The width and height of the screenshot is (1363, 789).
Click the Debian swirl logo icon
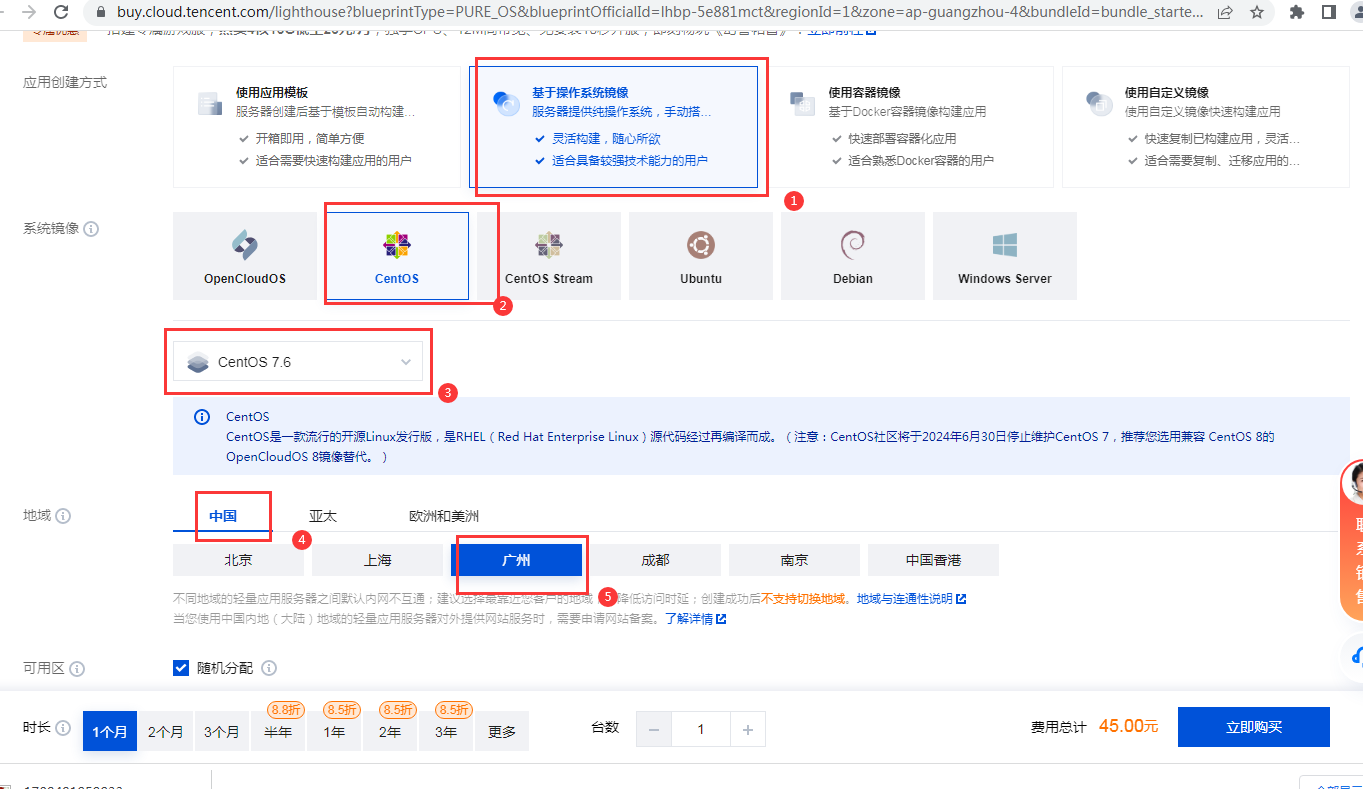pos(852,245)
